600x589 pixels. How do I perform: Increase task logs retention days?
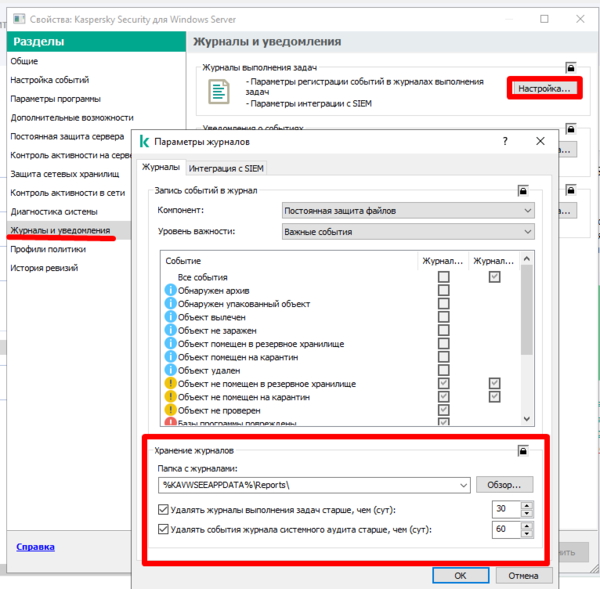[527, 506]
